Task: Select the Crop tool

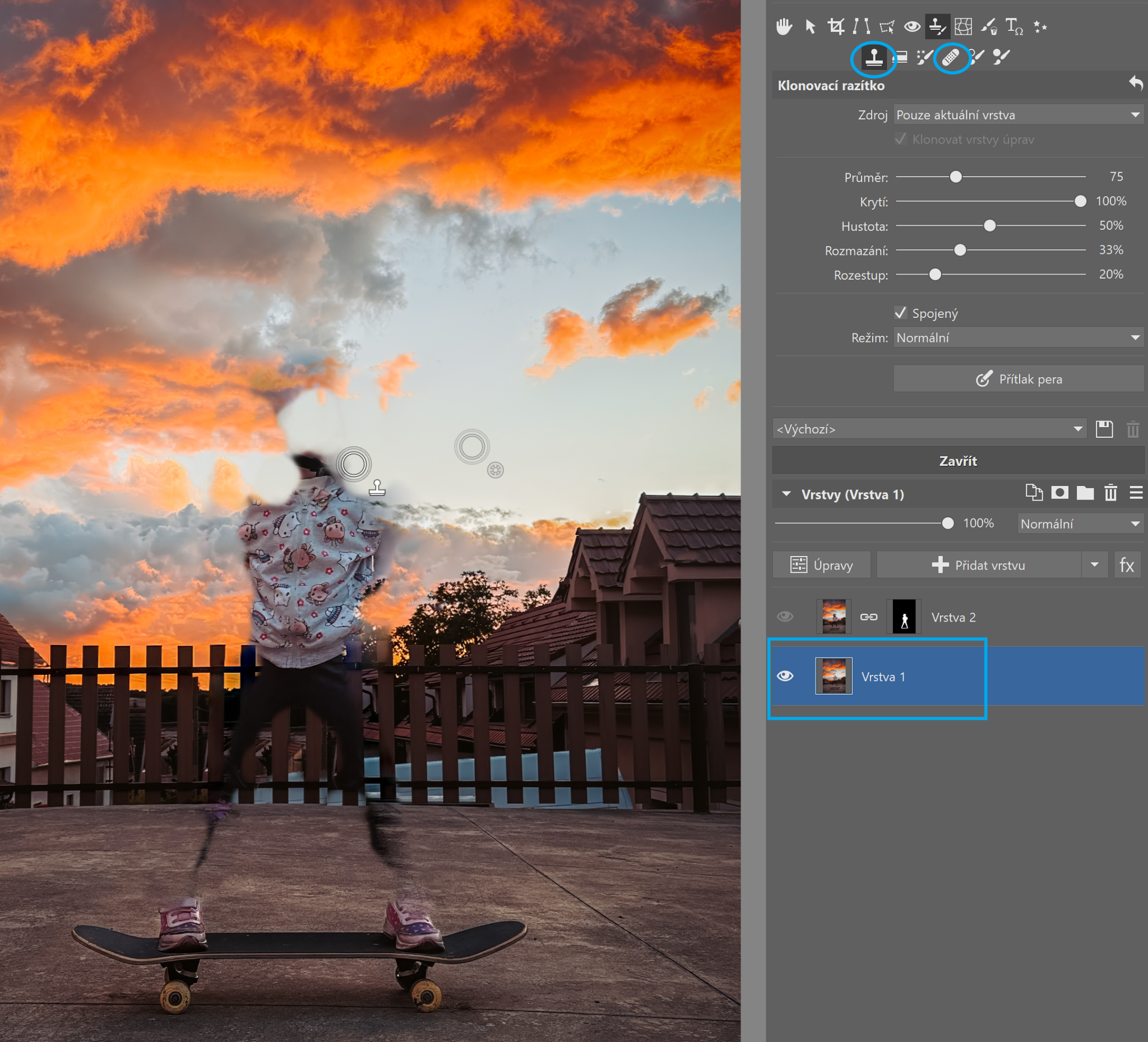Action: click(x=835, y=27)
